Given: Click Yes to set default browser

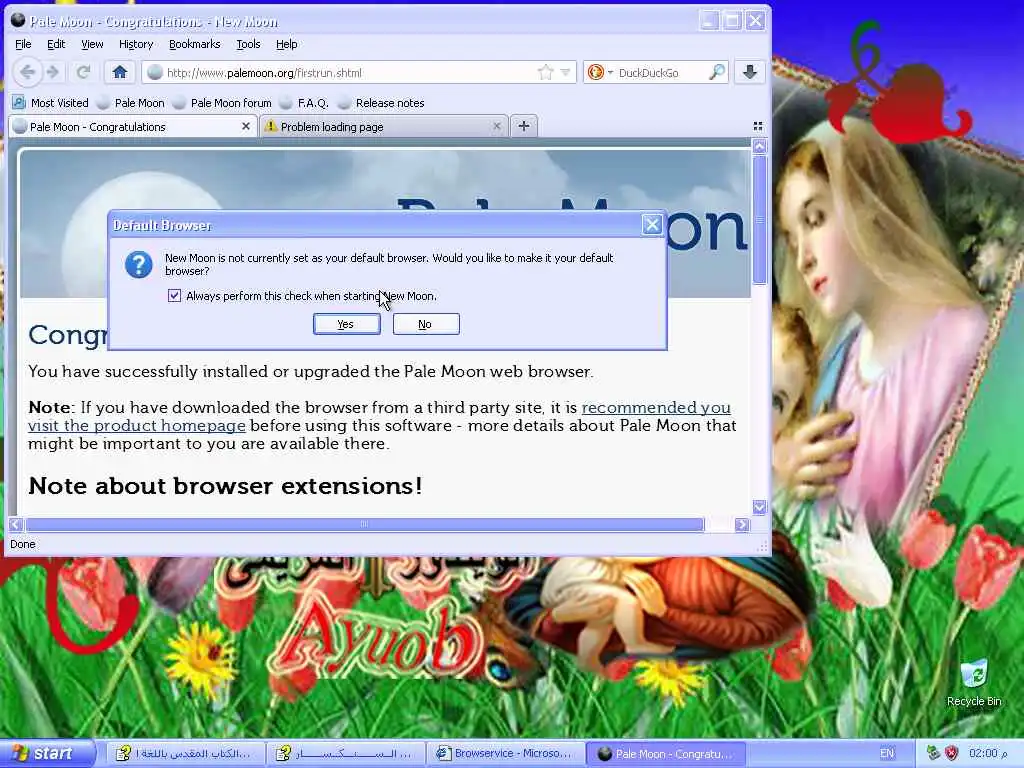Looking at the screenshot, I should tap(346, 324).
